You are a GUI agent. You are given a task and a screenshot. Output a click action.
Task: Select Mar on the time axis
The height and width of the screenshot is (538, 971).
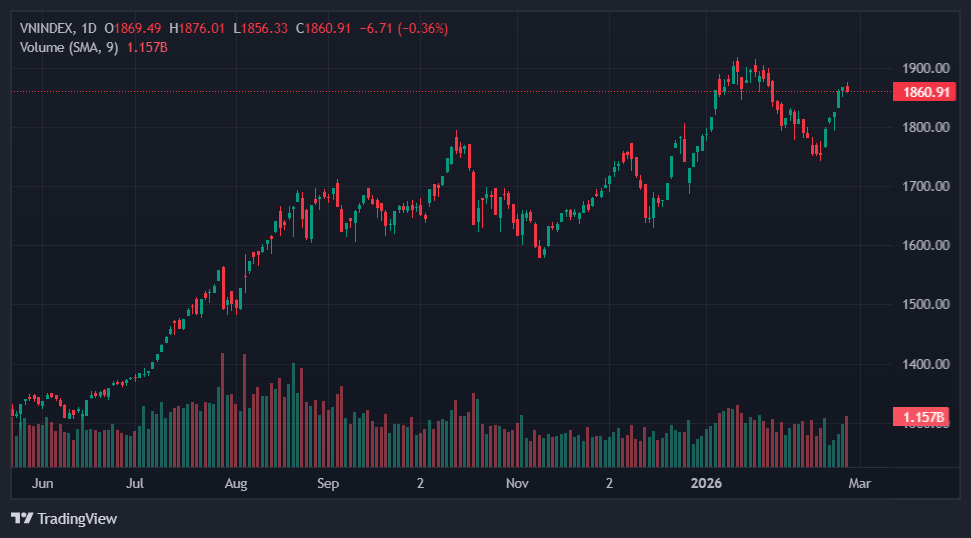pos(860,483)
